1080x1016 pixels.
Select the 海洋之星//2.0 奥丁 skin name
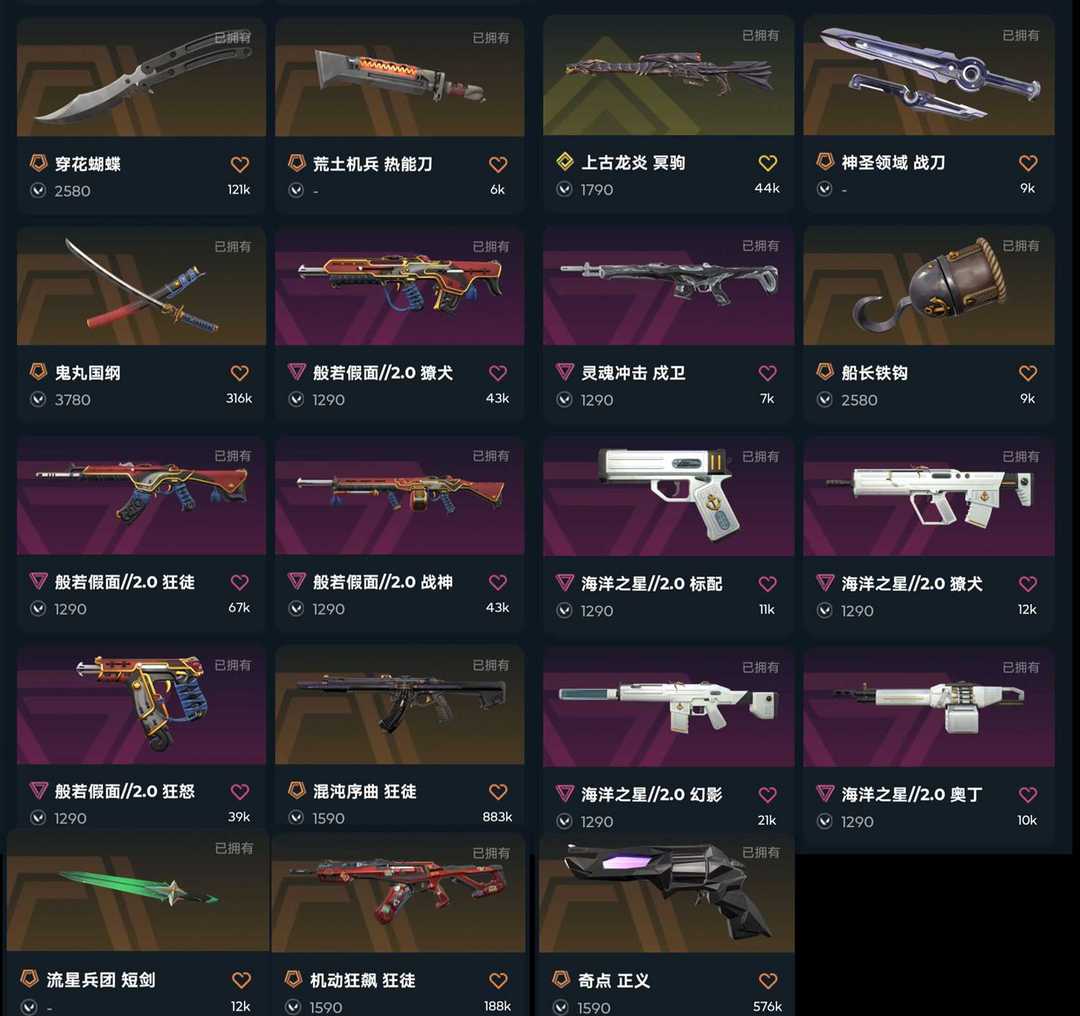point(912,794)
